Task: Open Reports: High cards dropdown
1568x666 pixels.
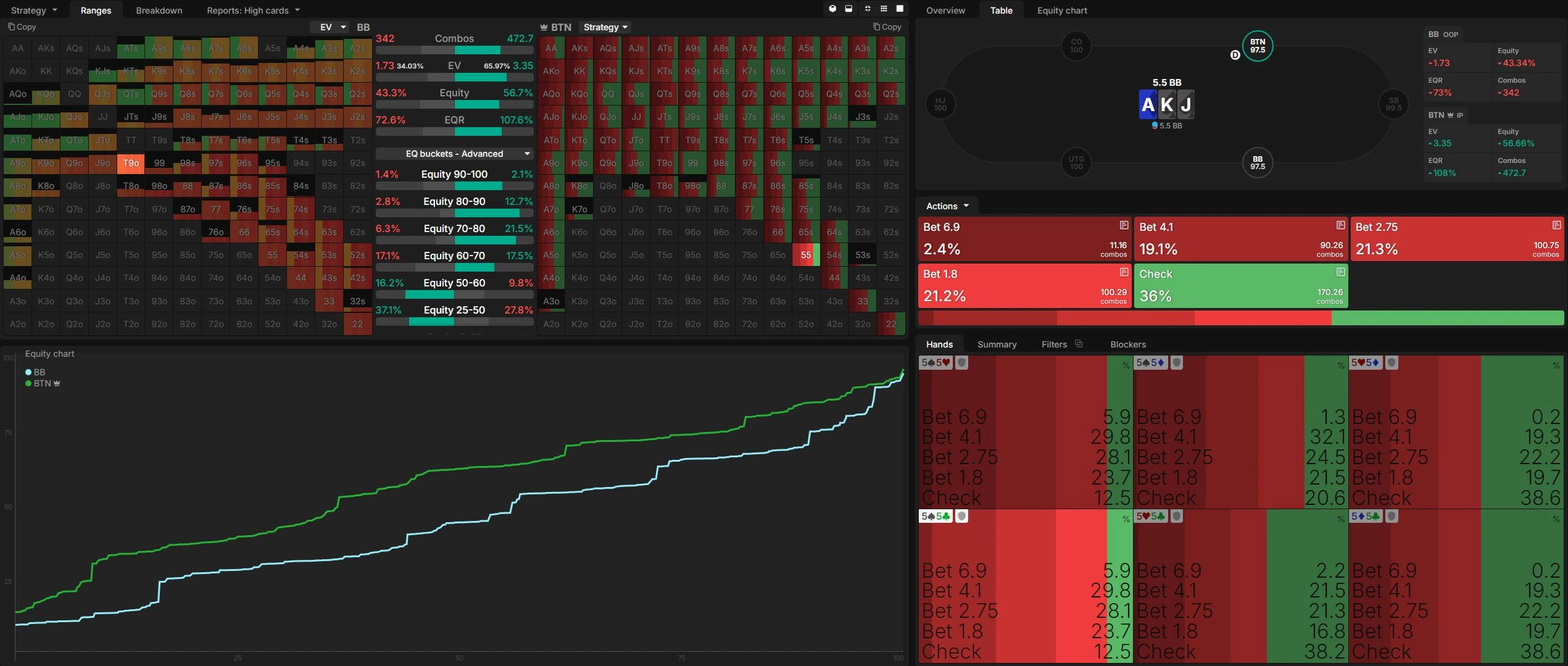Action: click(x=253, y=10)
